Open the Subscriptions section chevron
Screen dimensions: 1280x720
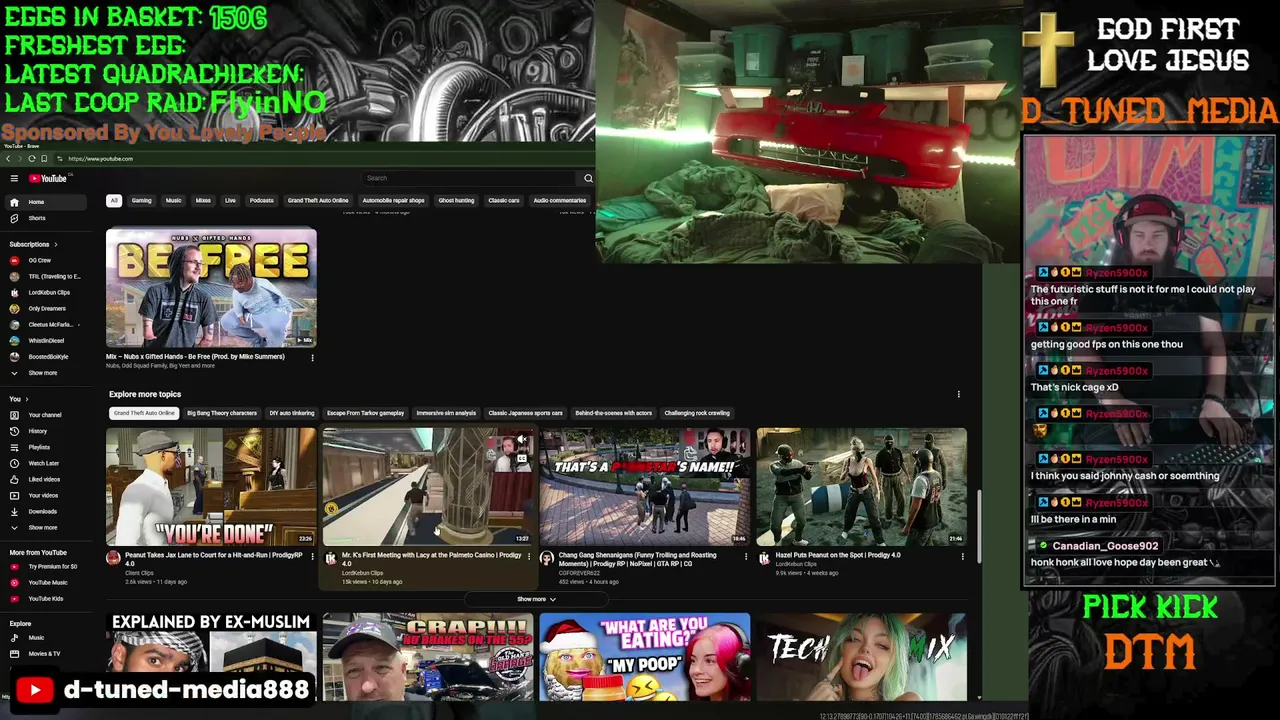tap(56, 244)
